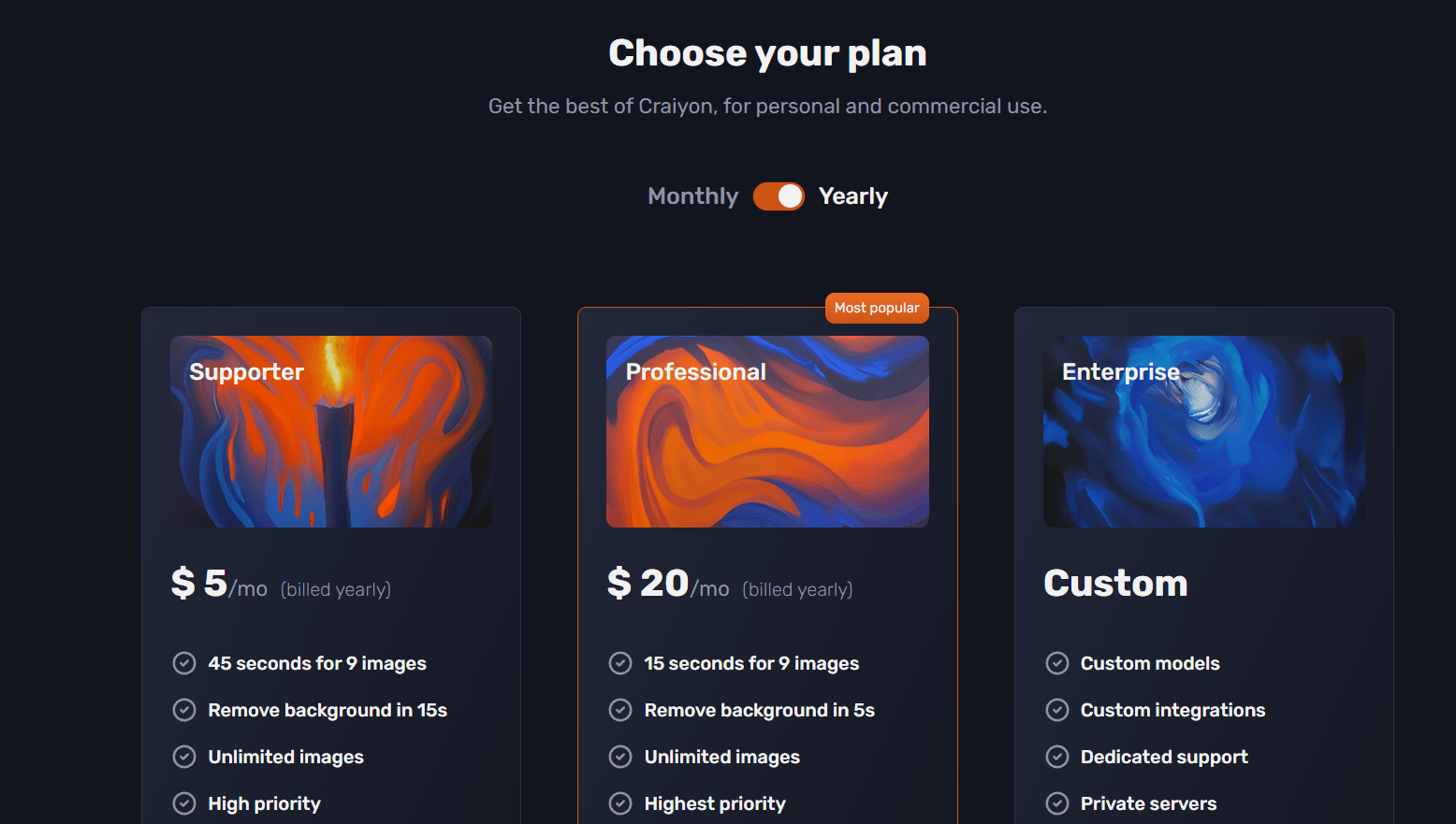Click check icon beside 15 seconds for 9 images
This screenshot has width=1456, height=824.
tap(620, 663)
